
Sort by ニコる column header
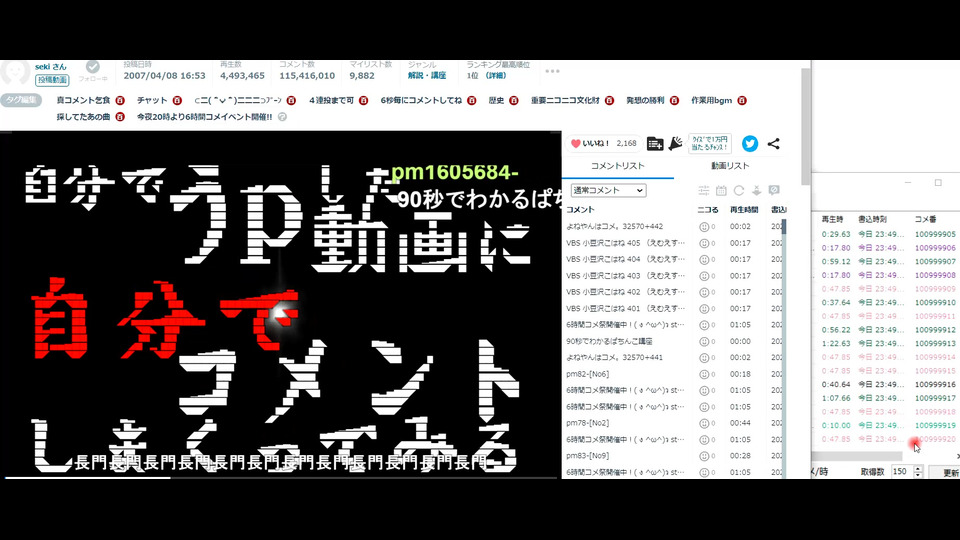pyautogui.click(x=708, y=209)
